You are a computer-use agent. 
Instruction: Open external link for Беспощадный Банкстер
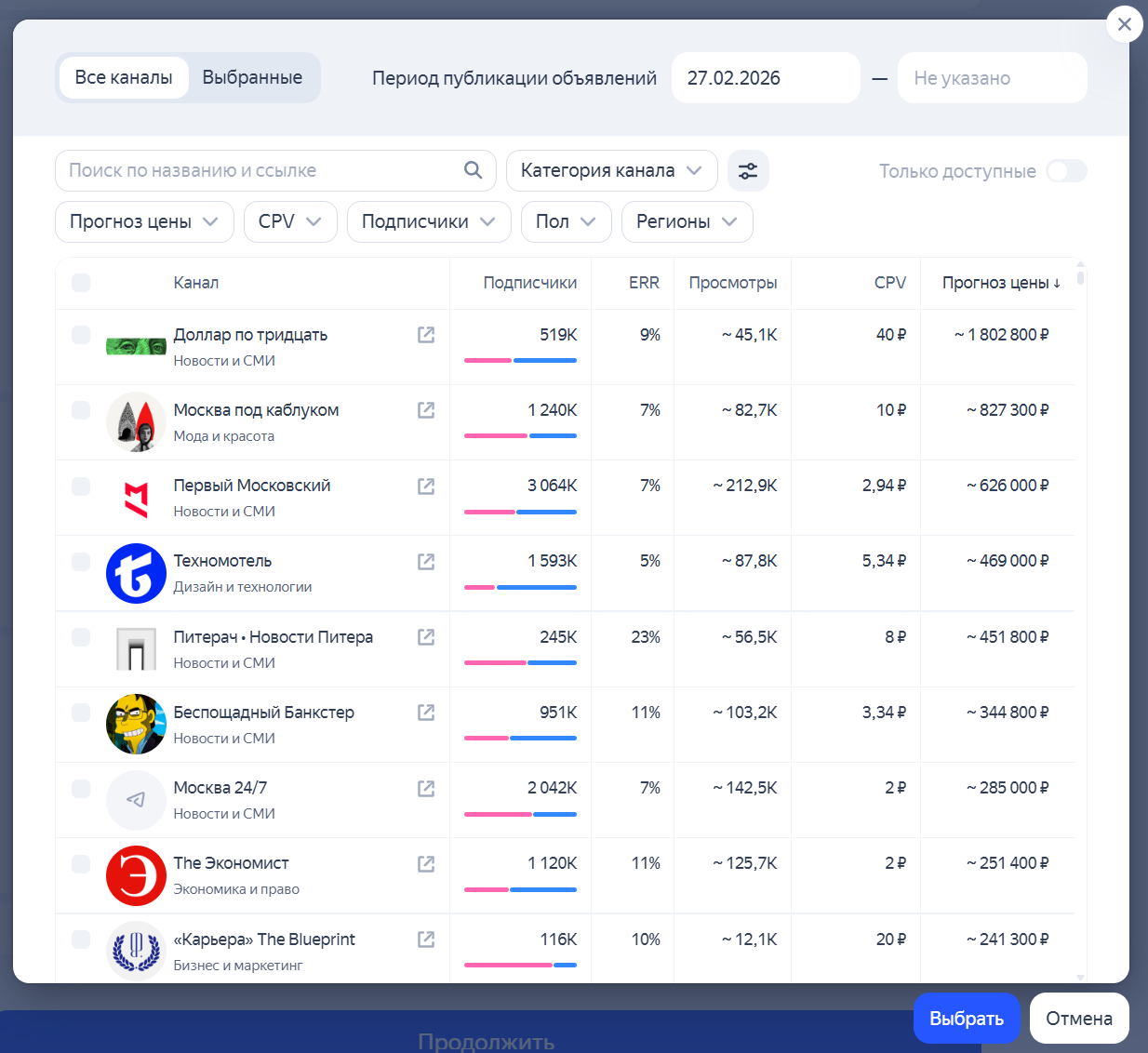426,712
